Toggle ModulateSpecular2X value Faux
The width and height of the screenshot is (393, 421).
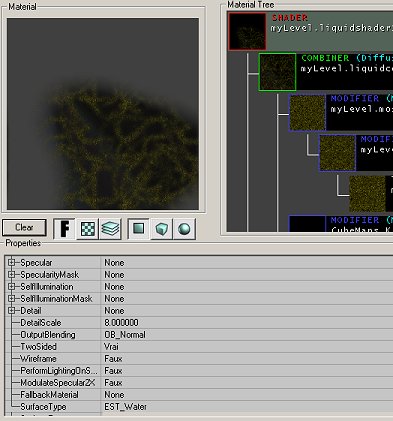click(247, 383)
